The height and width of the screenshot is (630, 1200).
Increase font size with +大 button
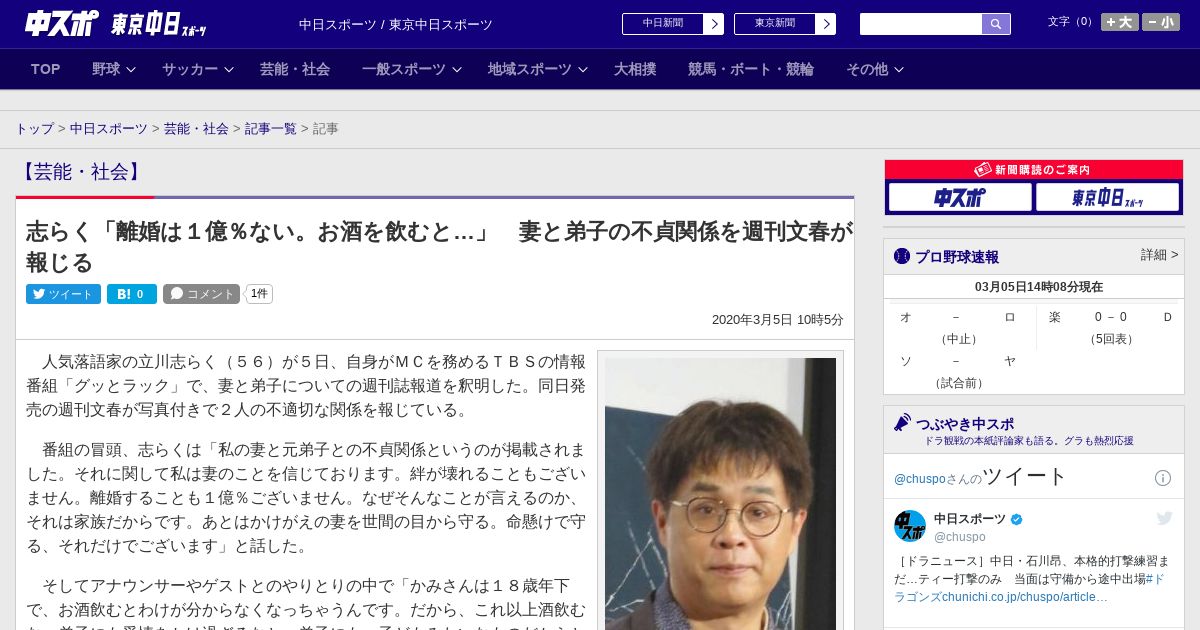tap(1119, 22)
